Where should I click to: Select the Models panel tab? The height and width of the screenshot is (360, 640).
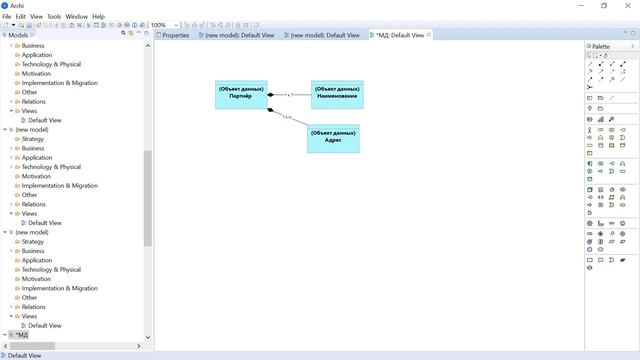18,35
